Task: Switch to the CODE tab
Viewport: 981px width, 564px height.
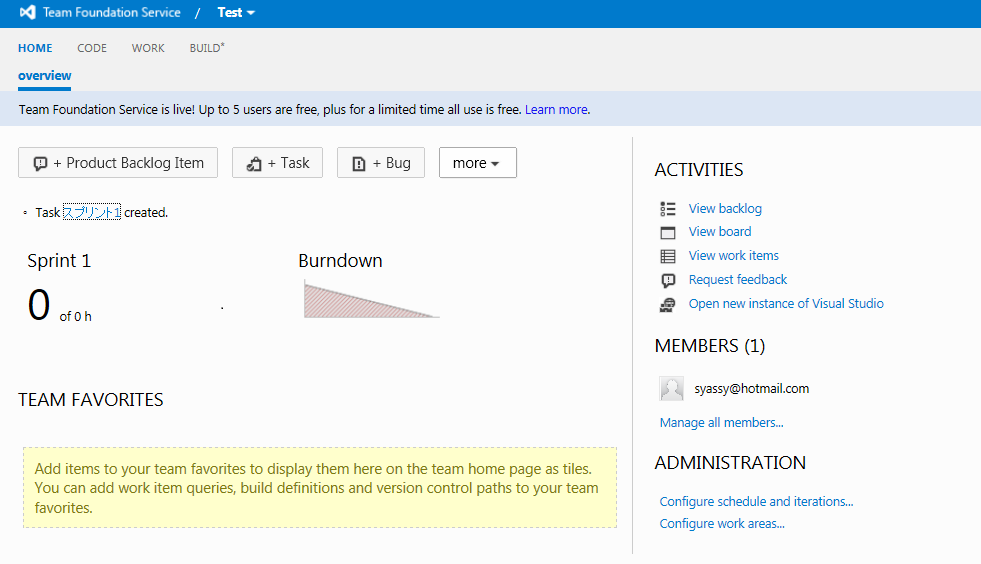Action: 92,48
